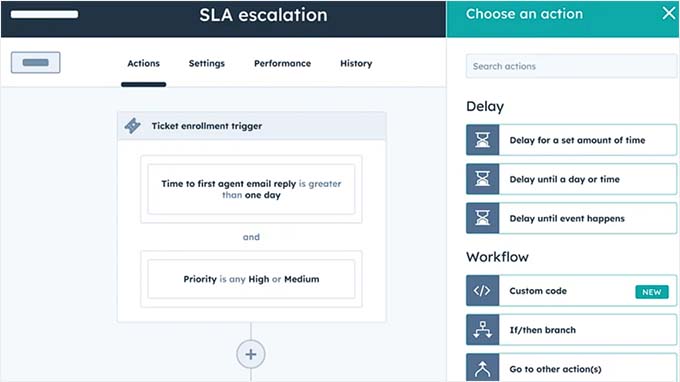680x382 pixels.
Task: Select the Custom code action
Action: 572,291
